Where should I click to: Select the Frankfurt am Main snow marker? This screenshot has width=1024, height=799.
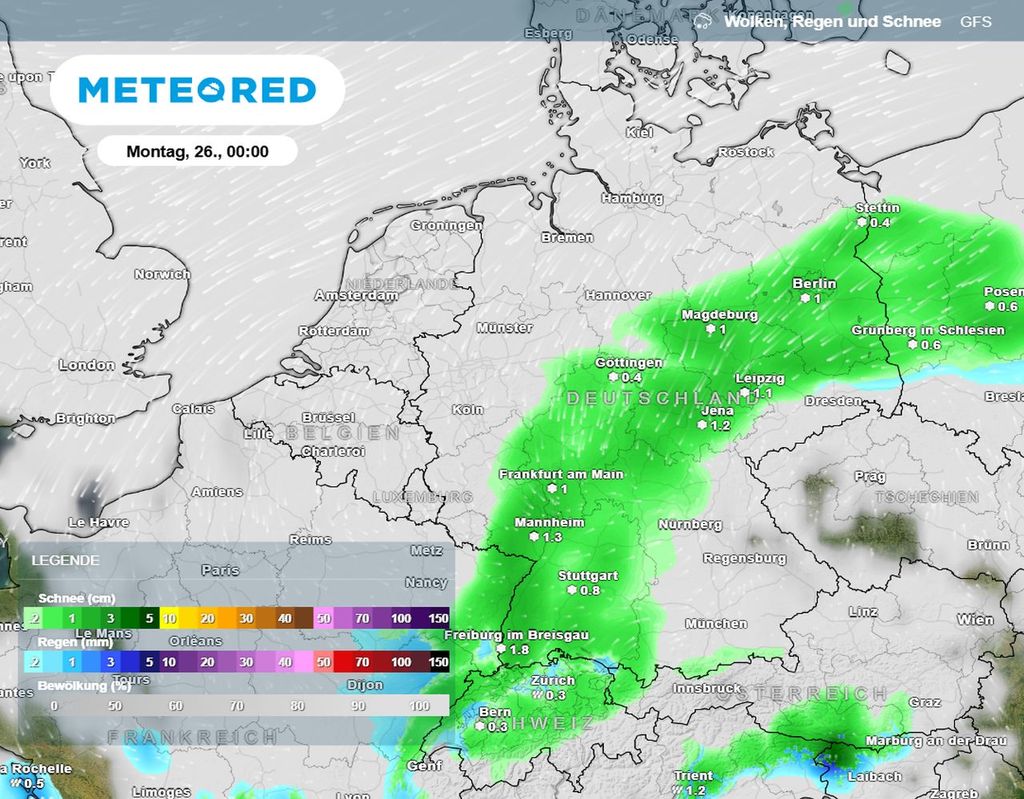(x=549, y=489)
